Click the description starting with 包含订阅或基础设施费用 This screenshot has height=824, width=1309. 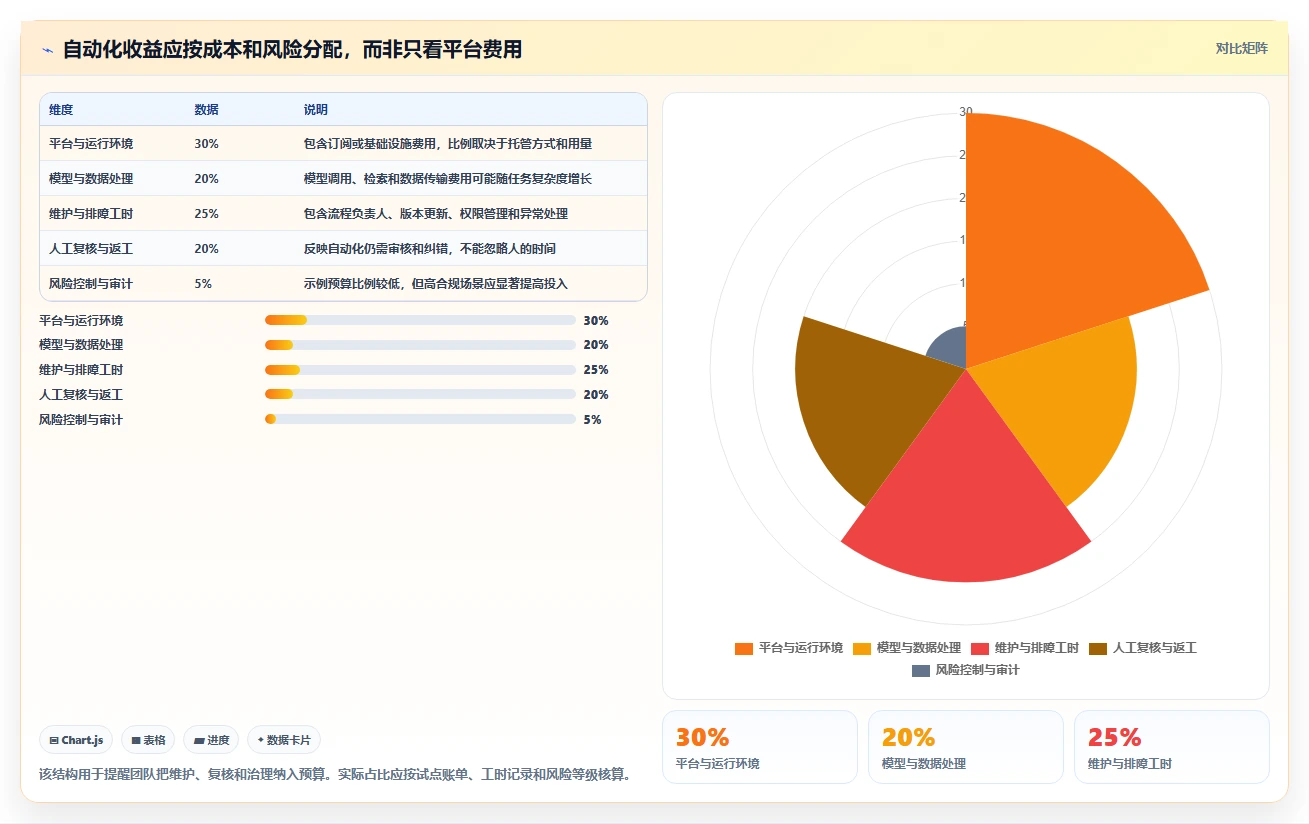point(448,144)
